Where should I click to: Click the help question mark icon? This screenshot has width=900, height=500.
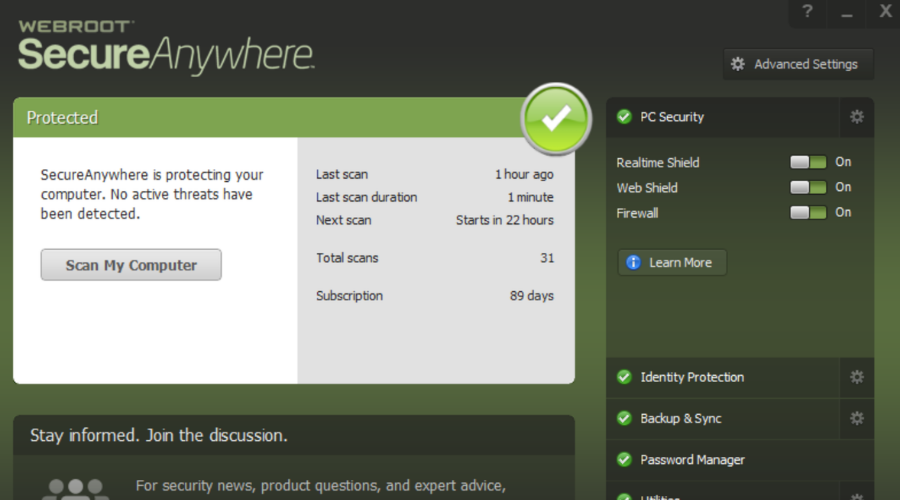pos(808,11)
